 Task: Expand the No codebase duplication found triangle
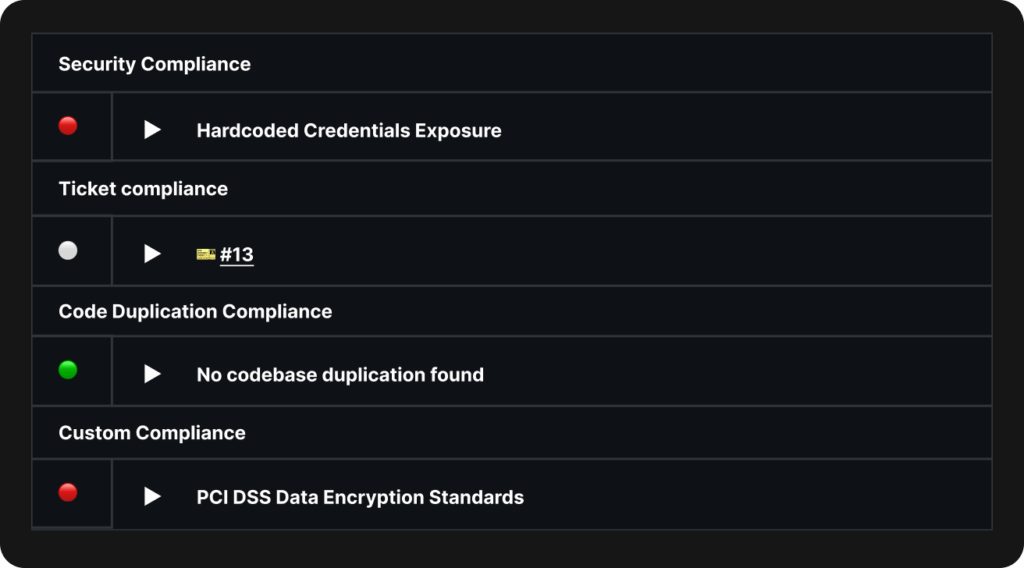click(152, 374)
